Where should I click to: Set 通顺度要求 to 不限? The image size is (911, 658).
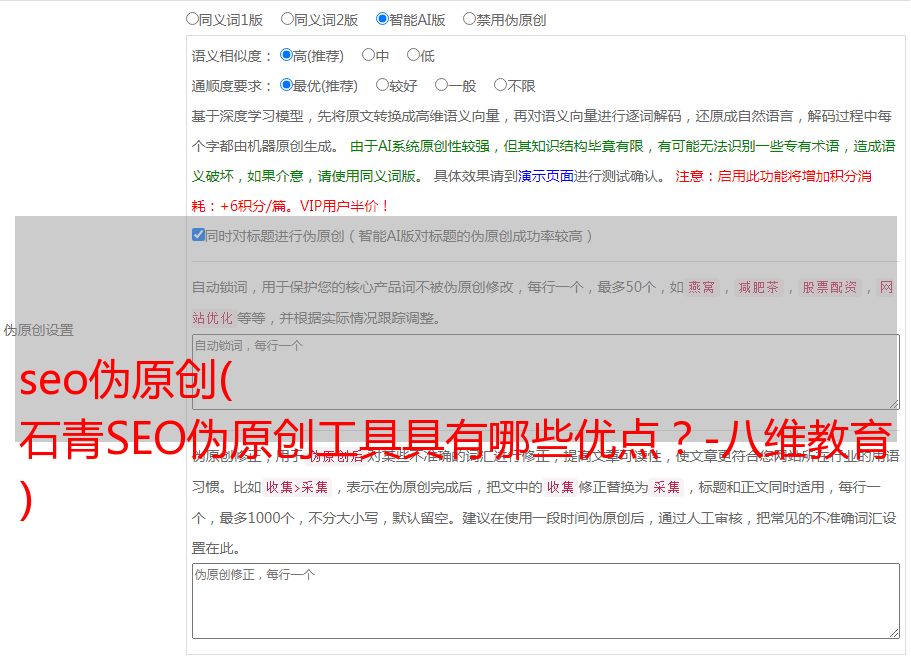tap(500, 85)
